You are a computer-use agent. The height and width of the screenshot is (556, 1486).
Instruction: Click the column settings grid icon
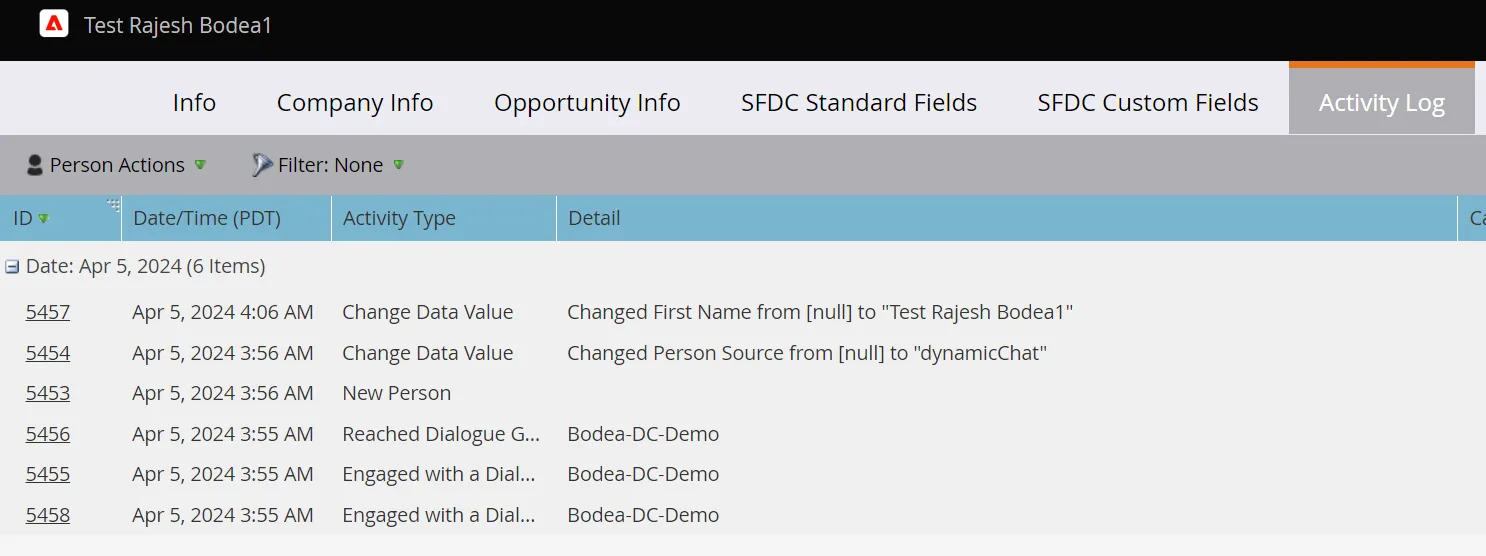point(113,205)
